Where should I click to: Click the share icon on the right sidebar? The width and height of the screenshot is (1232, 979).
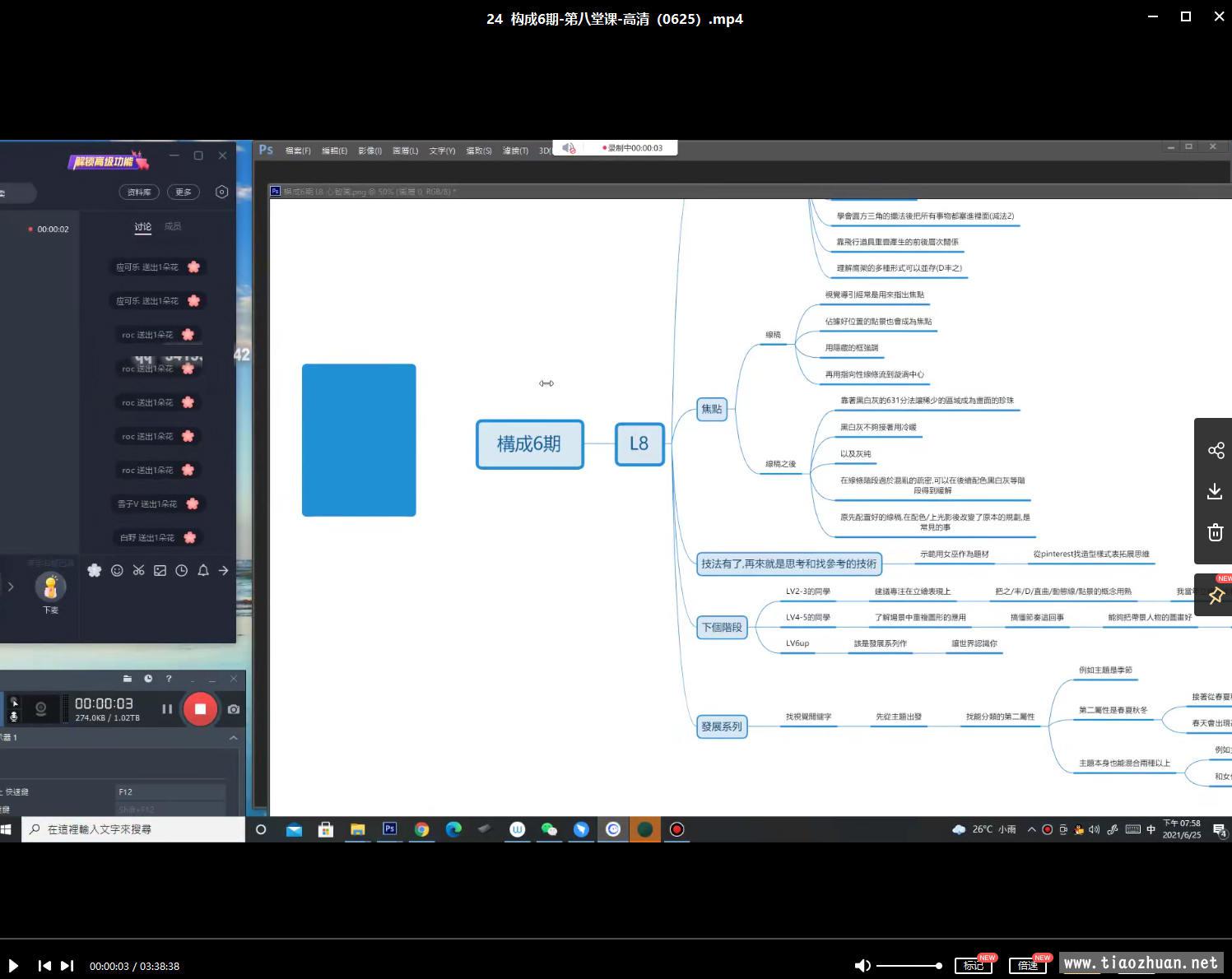tap(1216, 450)
